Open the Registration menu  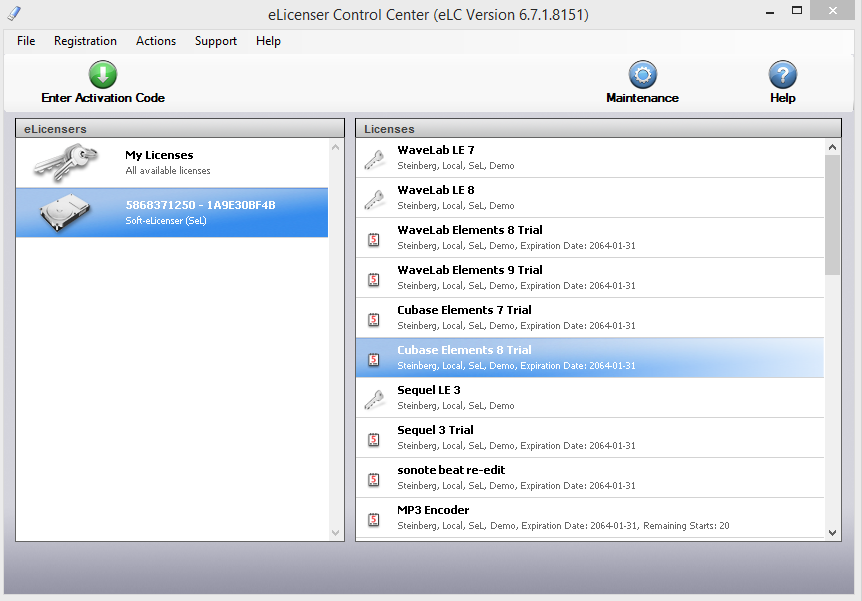coord(85,41)
